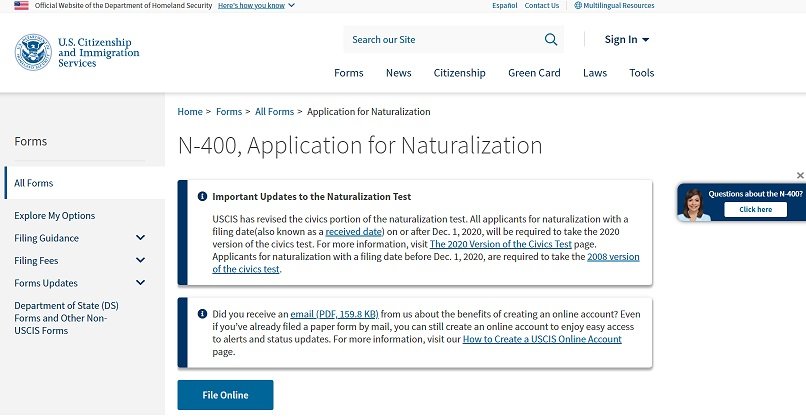Click info icon in online account alert
Screen dimensions: 806x419
coord(202,313)
